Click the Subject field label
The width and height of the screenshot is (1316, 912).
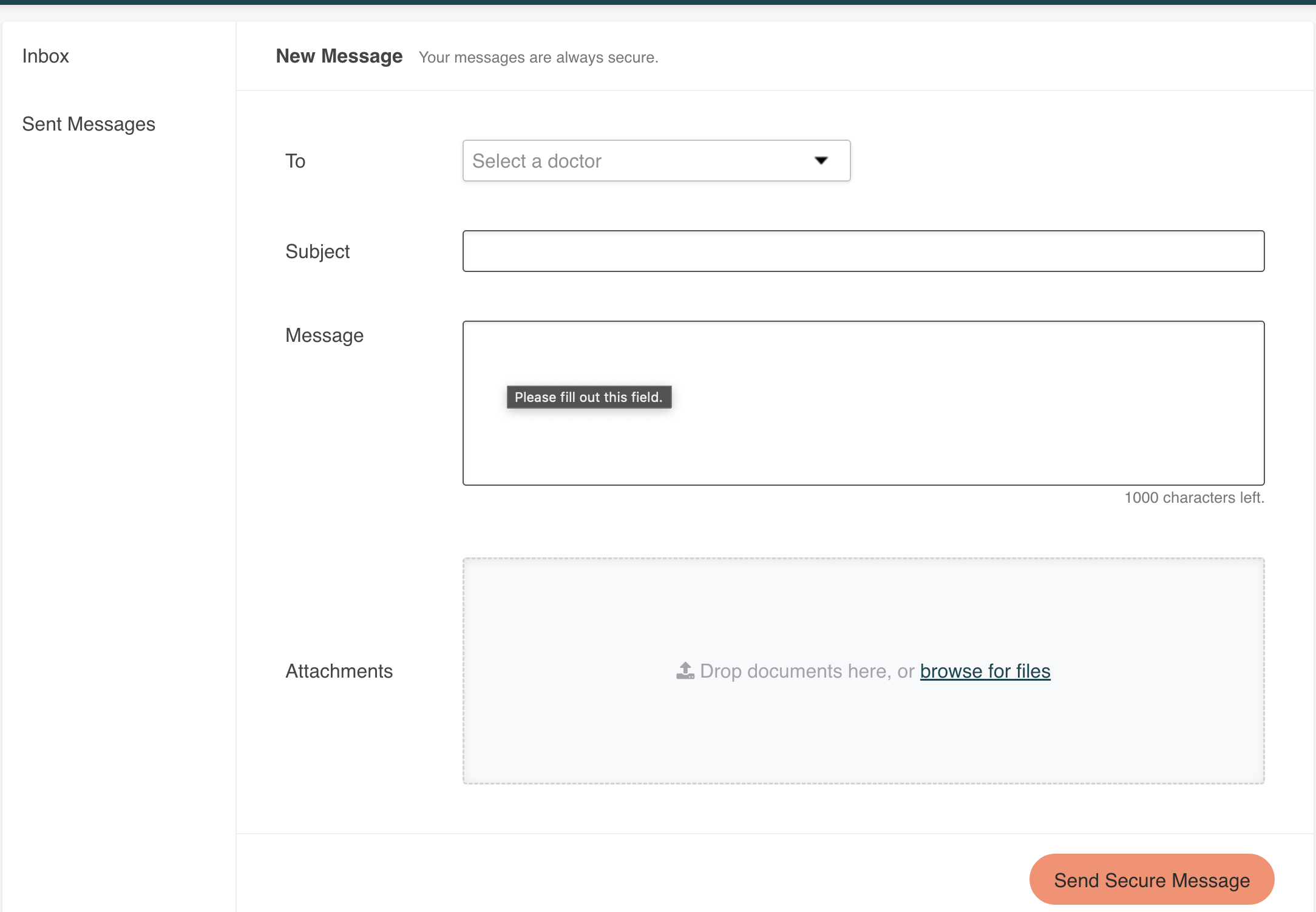(x=317, y=251)
